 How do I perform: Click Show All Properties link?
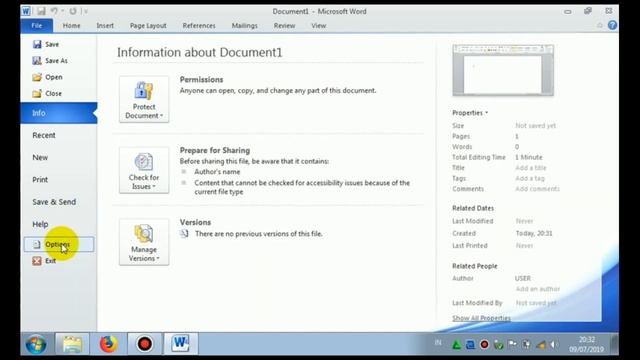click(x=481, y=318)
